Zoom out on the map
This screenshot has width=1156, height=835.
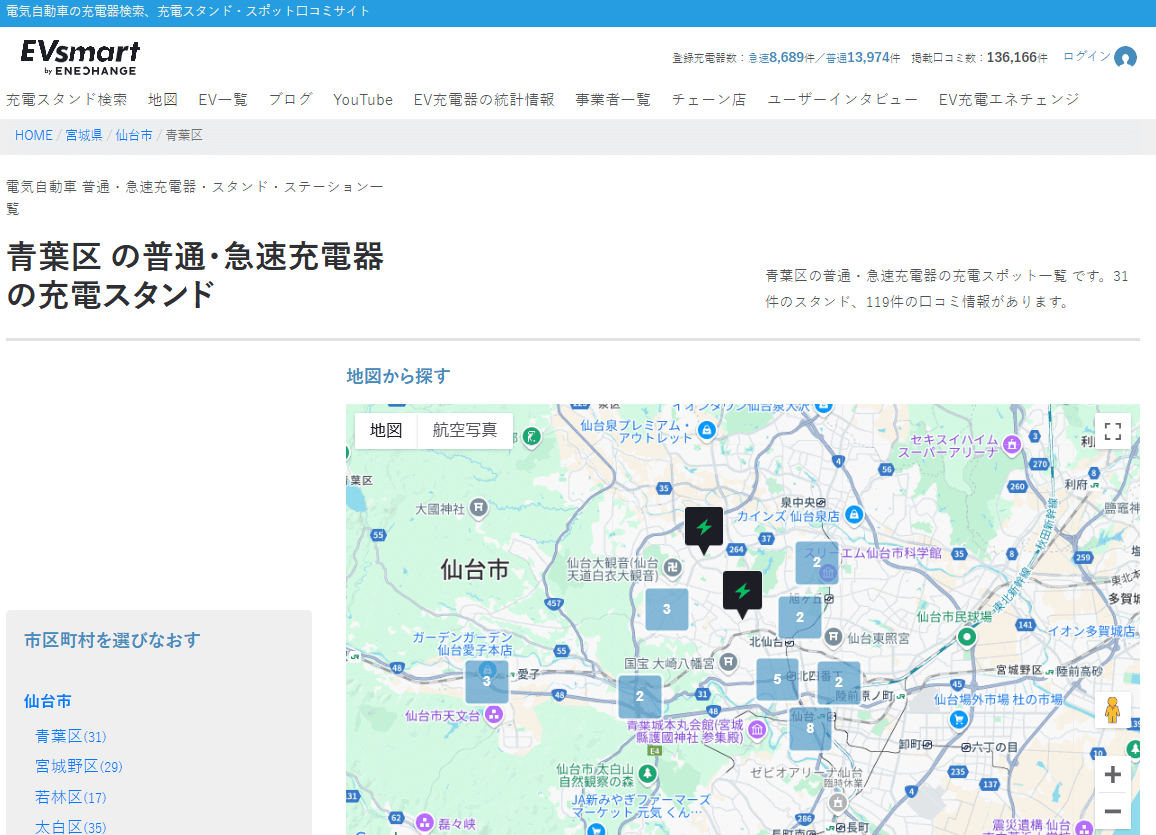point(1112,811)
